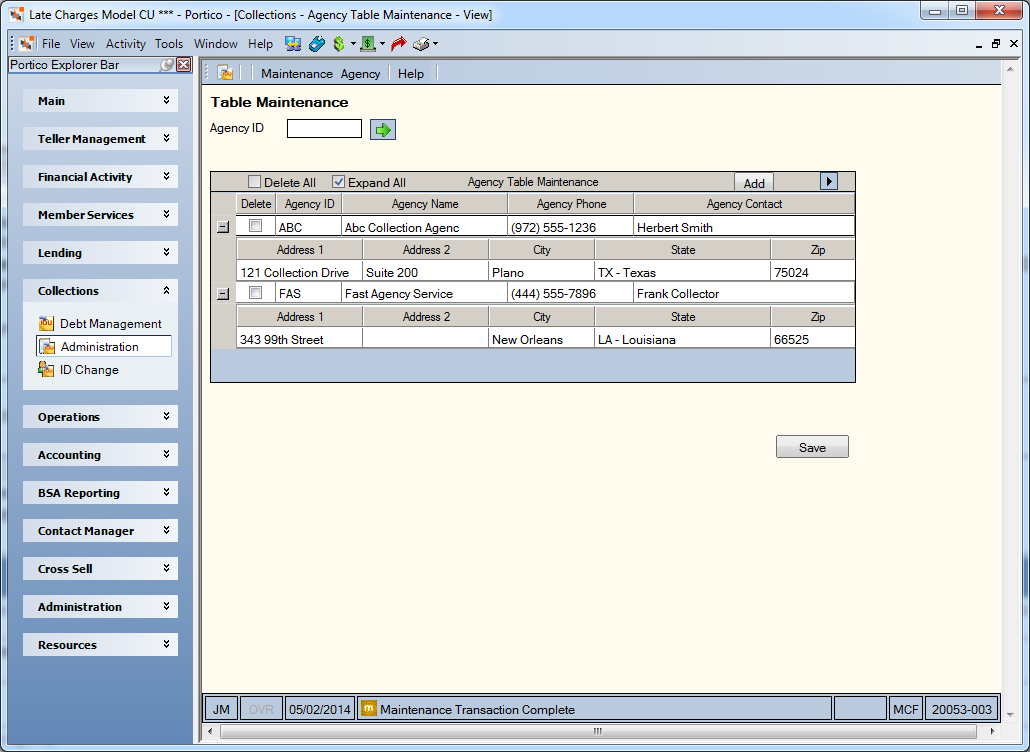Click the red arrow toolbar icon
Screen dimensions: 1030x752
pyautogui.click(x=399, y=44)
